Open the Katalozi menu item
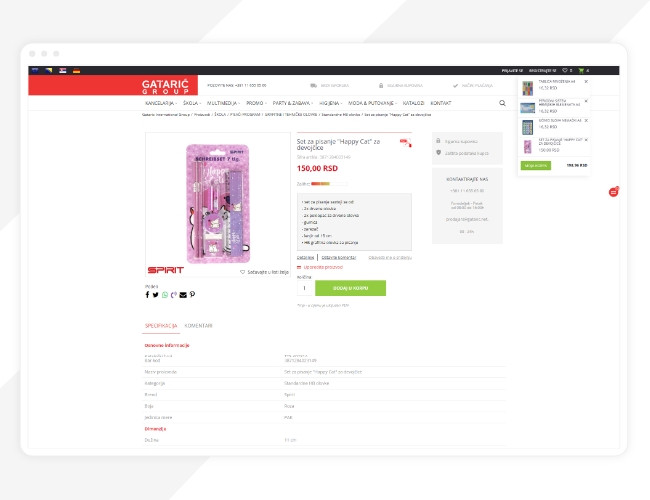Viewport: 650px width, 500px height. click(413, 103)
